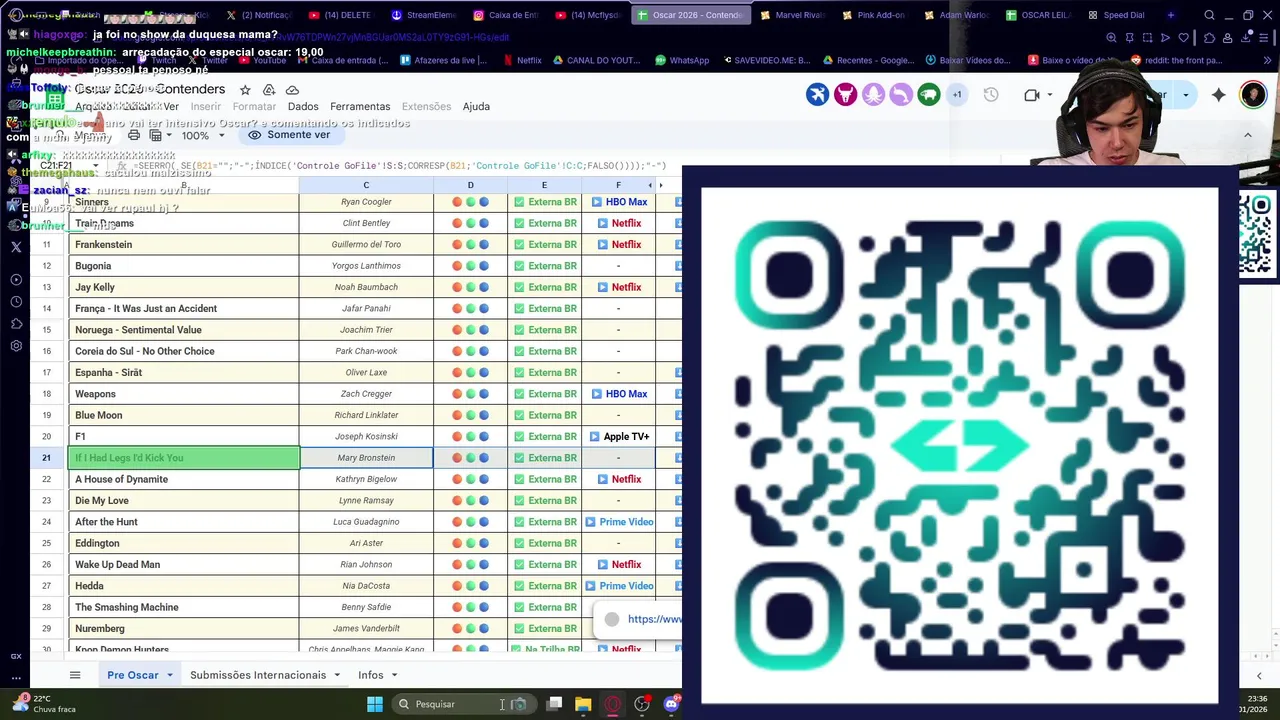1280x720 pixels.
Task: Toggle Externa BR checkbox in Jay Kelly row
Action: click(x=519, y=287)
